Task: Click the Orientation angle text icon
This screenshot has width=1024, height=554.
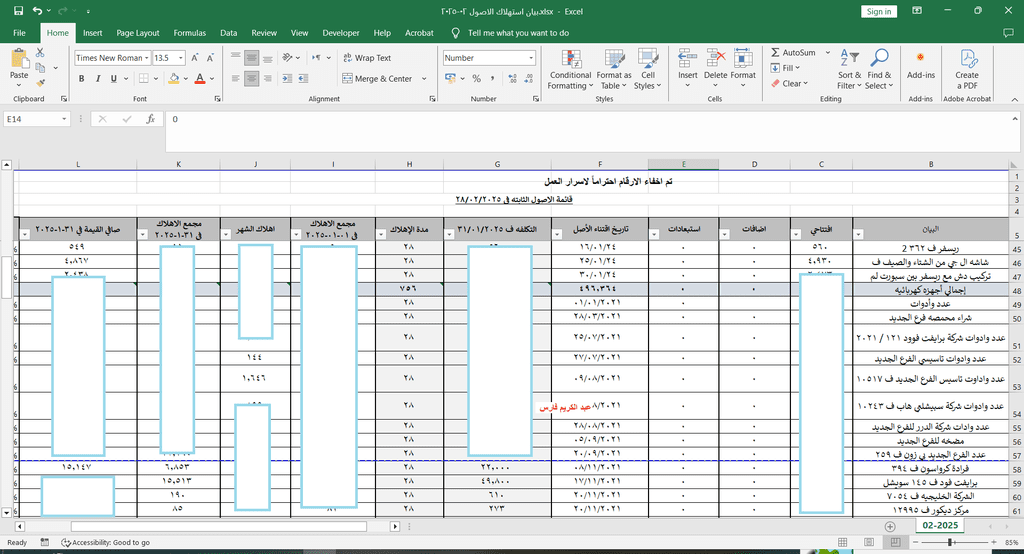Action: [x=287, y=57]
